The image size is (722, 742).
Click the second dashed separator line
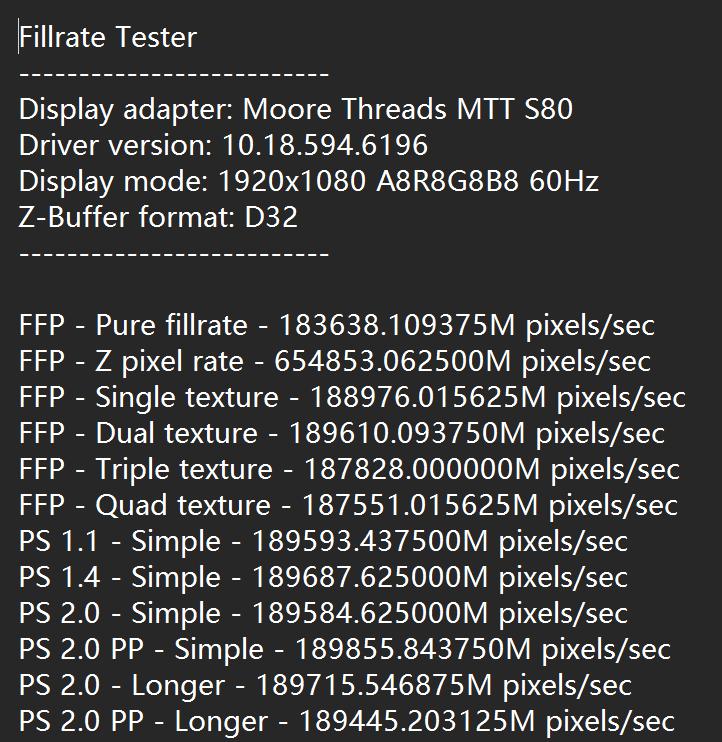(174, 253)
